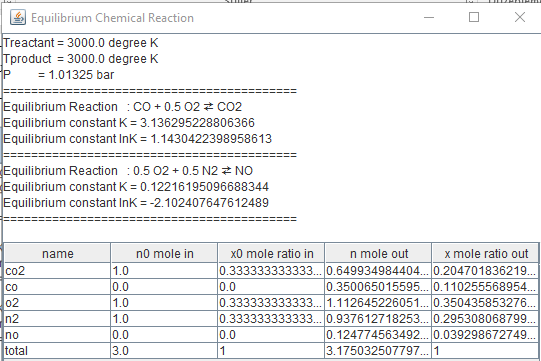541x361 pixels.
Task: Select the 'n0 mole in' column header
Action: tap(165, 254)
